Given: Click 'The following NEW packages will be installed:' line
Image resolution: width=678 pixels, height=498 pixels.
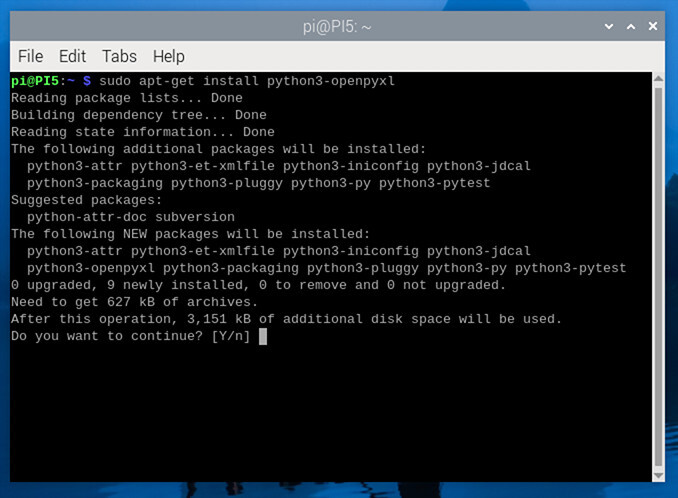Looking at the screenshot, I should 191,234.
